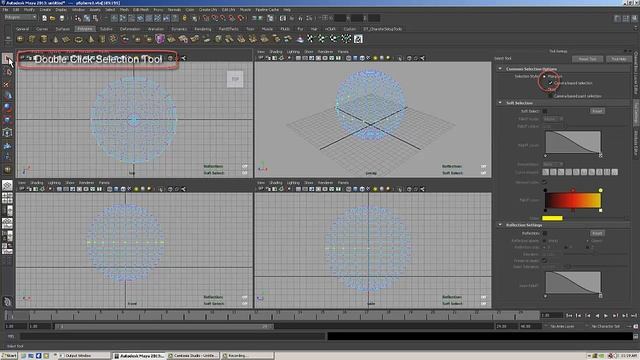The width and height of the screenshot is (640, 360).
Task: Toggle Camera based selection checkbox
Action: tap(550, 83)
